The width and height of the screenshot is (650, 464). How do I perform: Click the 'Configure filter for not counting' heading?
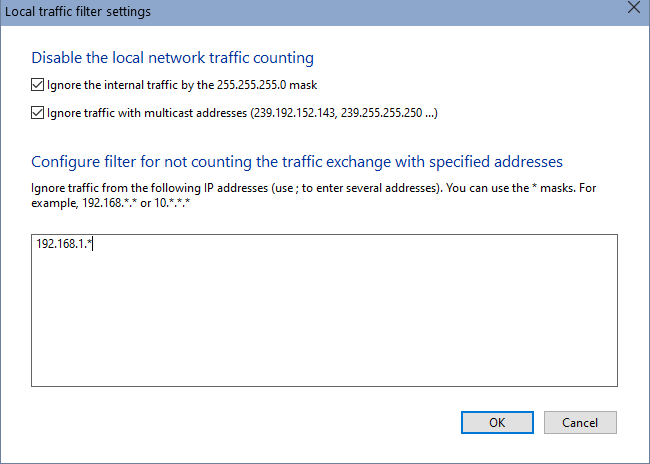[x=297, y=161]
